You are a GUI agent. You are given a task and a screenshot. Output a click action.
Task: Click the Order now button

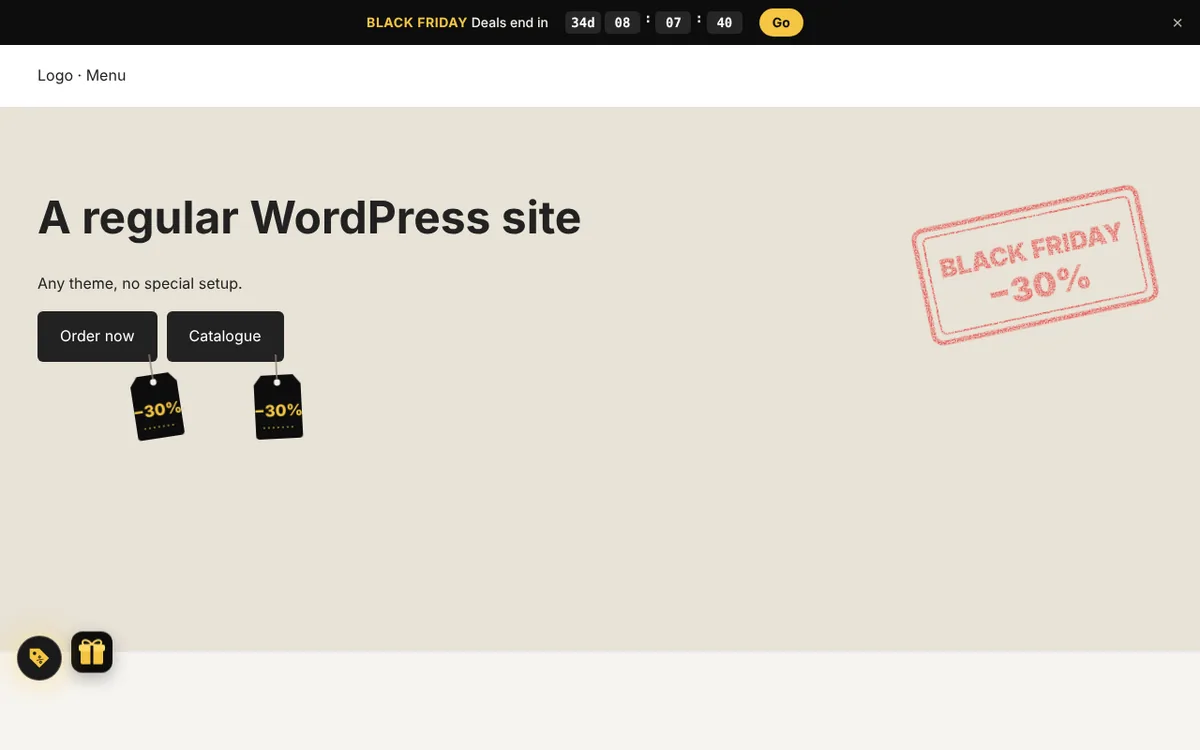pyautogui.click(x=97, y=336)
